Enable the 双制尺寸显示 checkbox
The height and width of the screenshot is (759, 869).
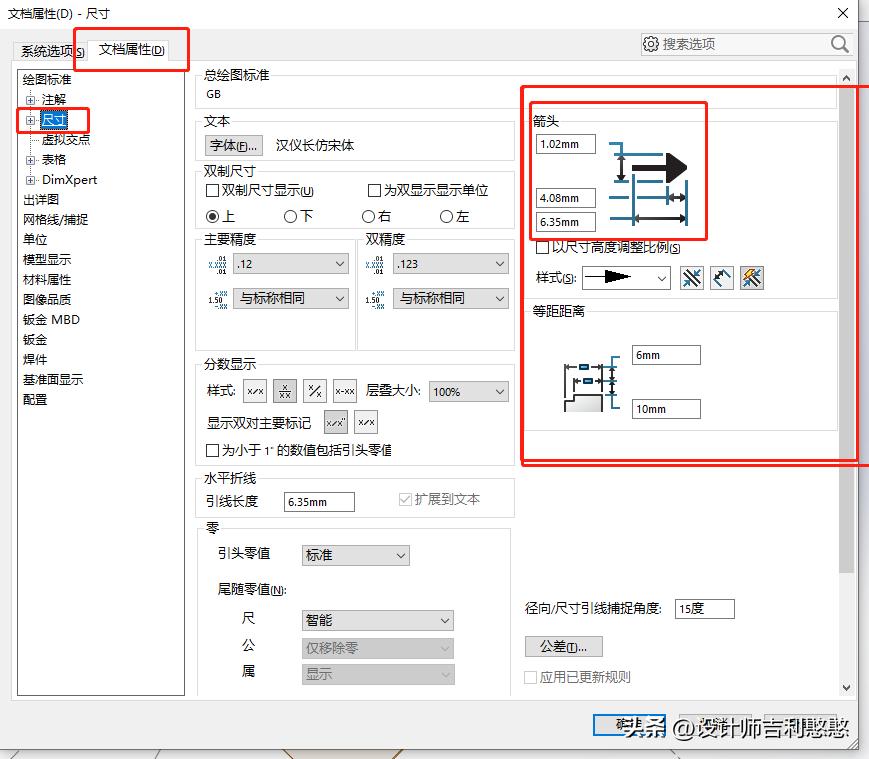click(x=211, y=191)
